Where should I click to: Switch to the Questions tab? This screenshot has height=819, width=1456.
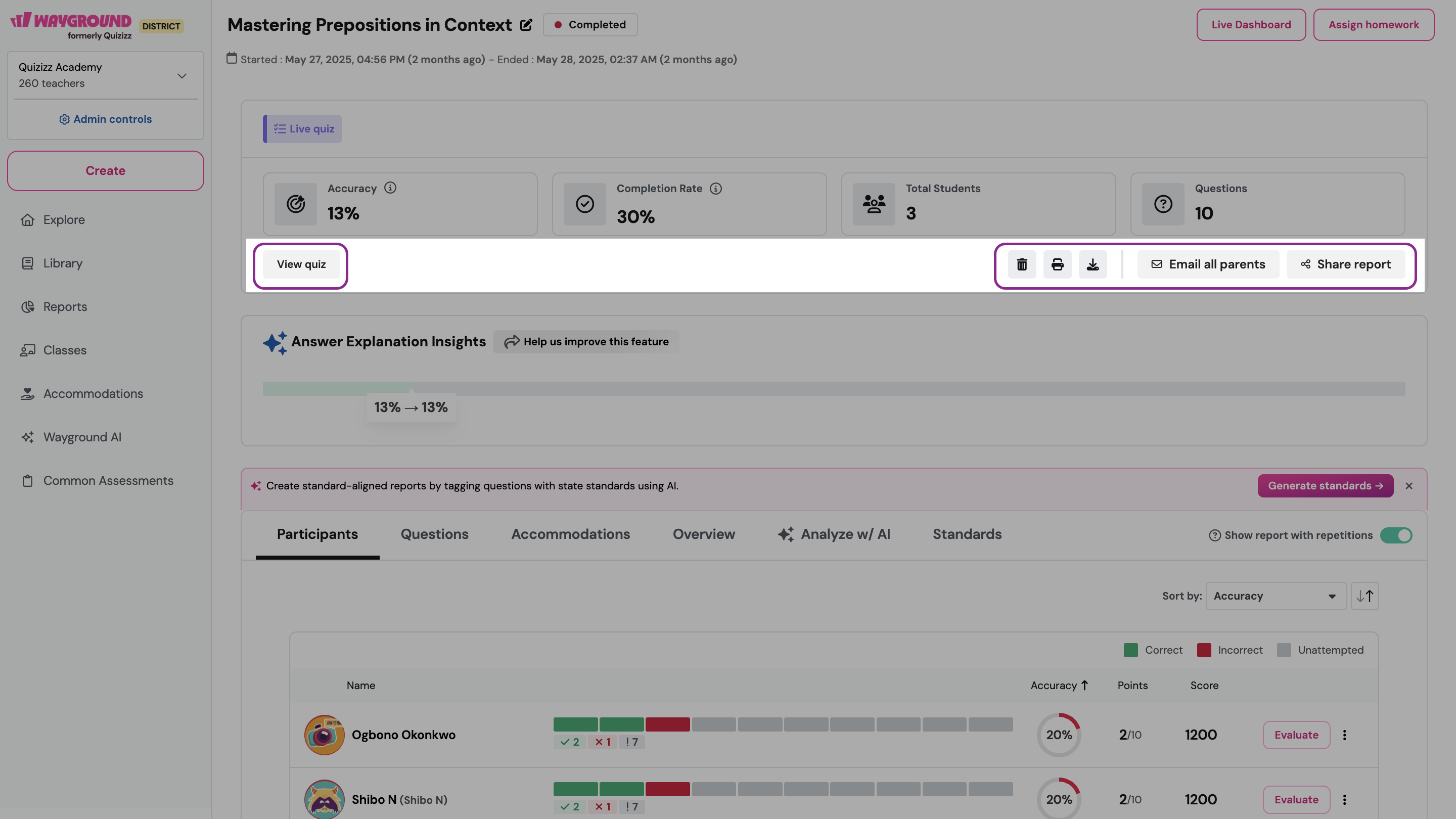434,534
